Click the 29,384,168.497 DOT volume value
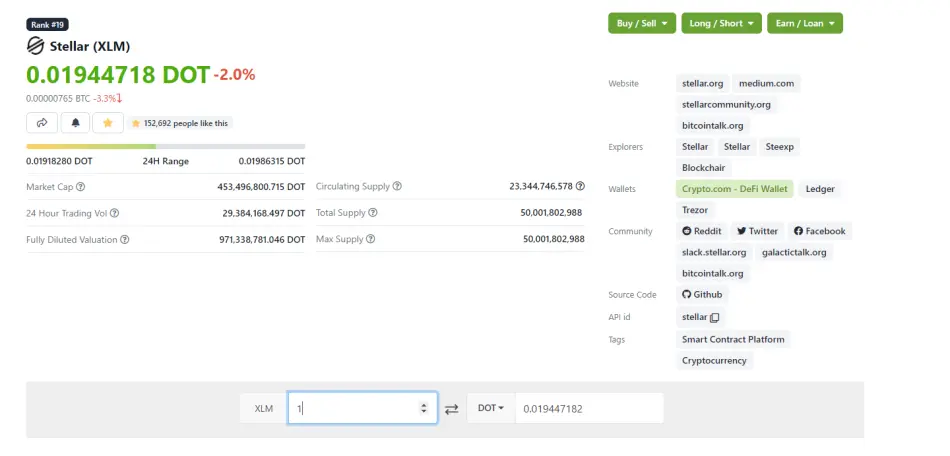 click(x=264, y=213)
